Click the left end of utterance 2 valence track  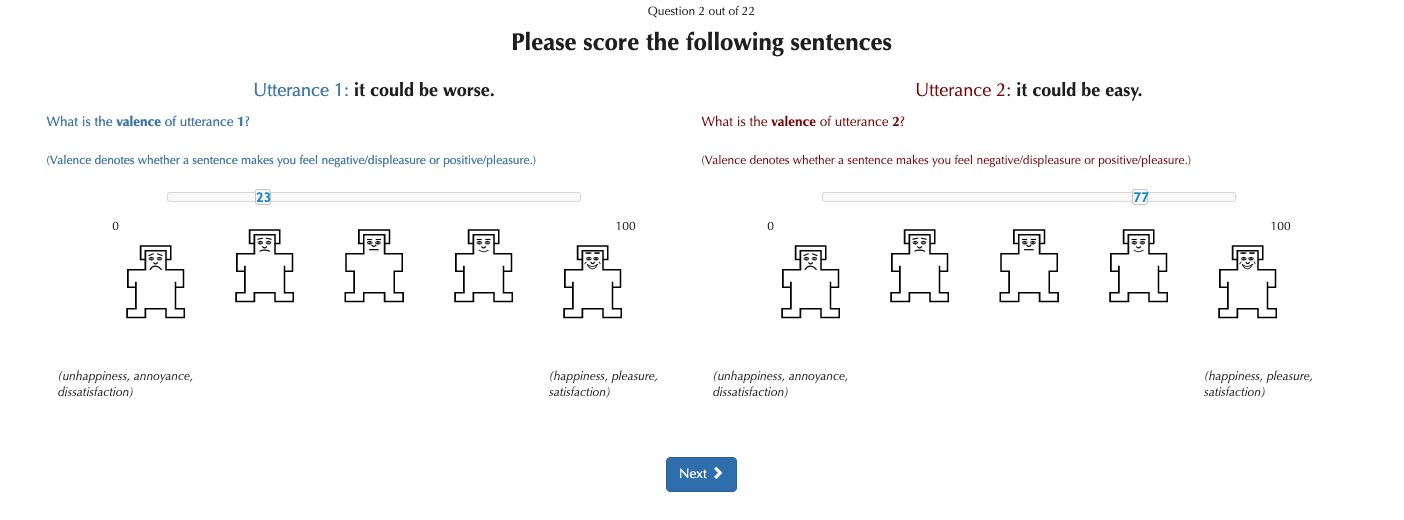pyautogui.click(x=826, y=197)
